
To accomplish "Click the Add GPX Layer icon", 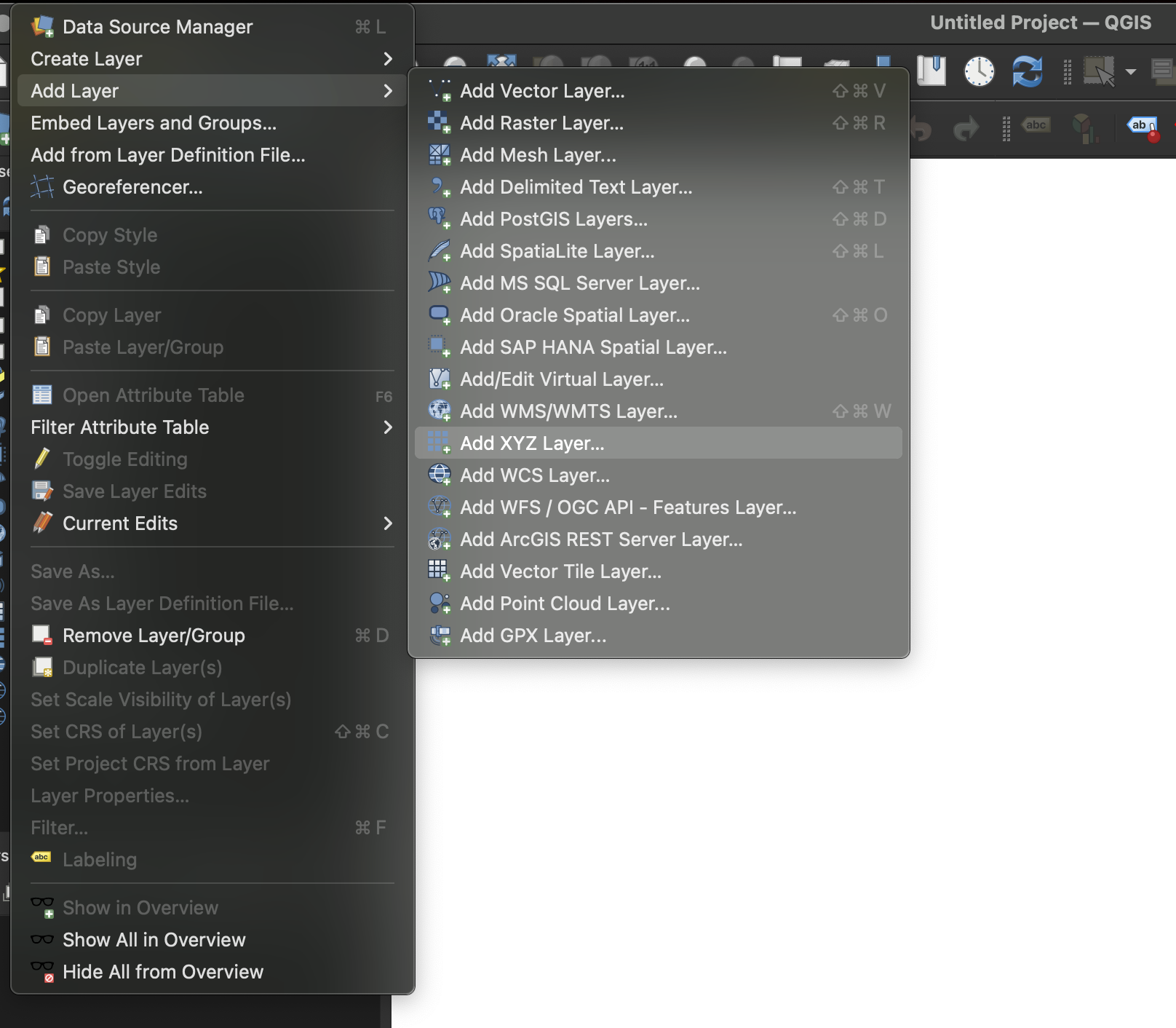I will tap(439, 636).
